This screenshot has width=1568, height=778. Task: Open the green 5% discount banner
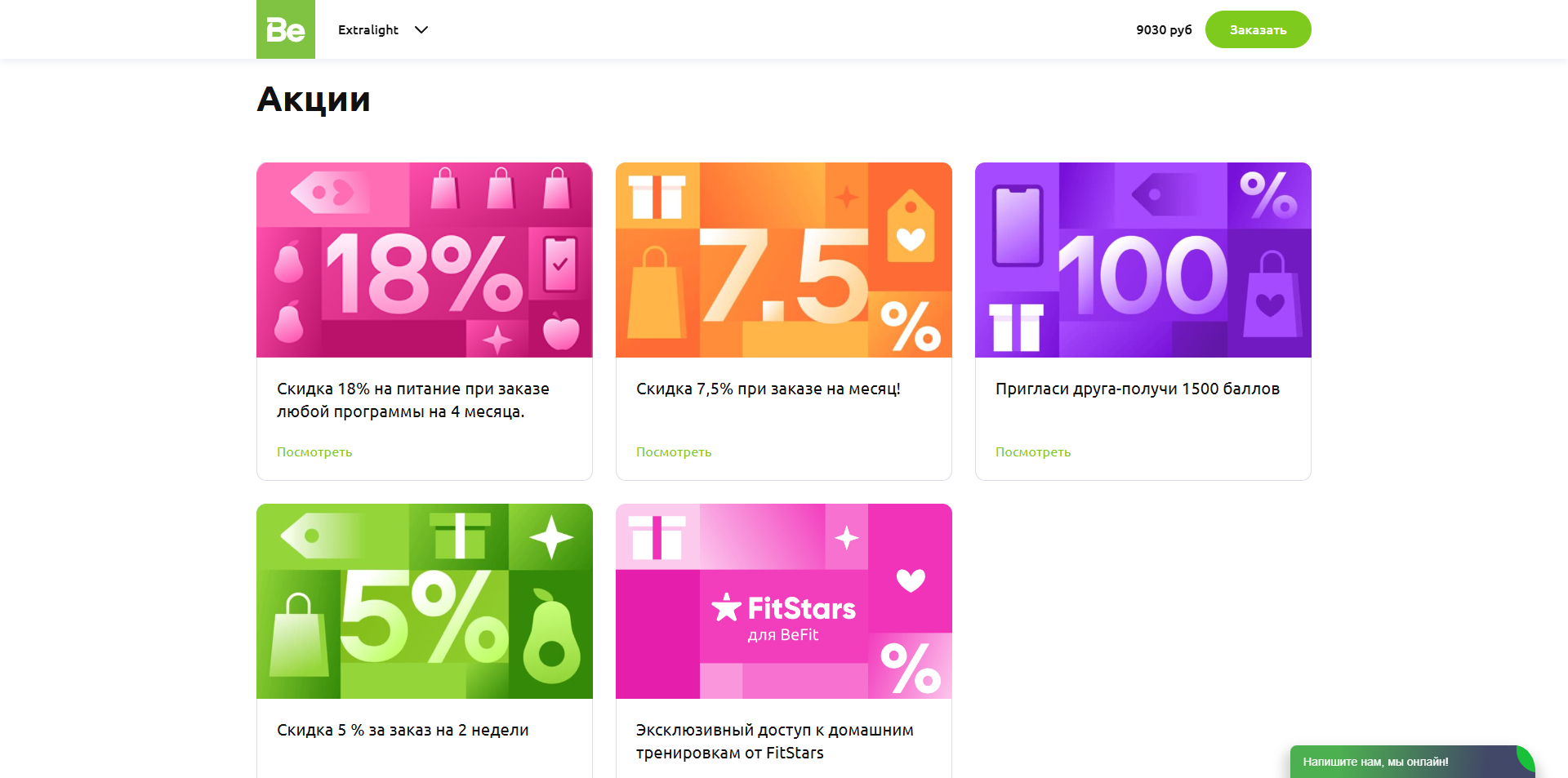click(x=424, y=601)
